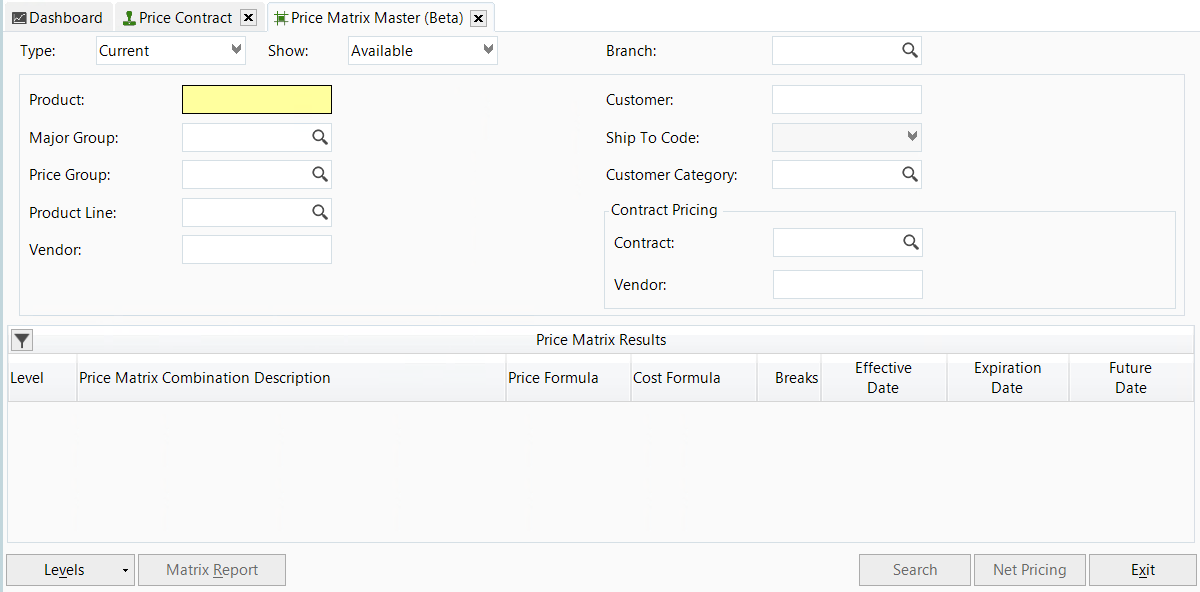Click the search icon next to Branch
The height and width of the screenshot is (592, 1200).
click(909, 50)
